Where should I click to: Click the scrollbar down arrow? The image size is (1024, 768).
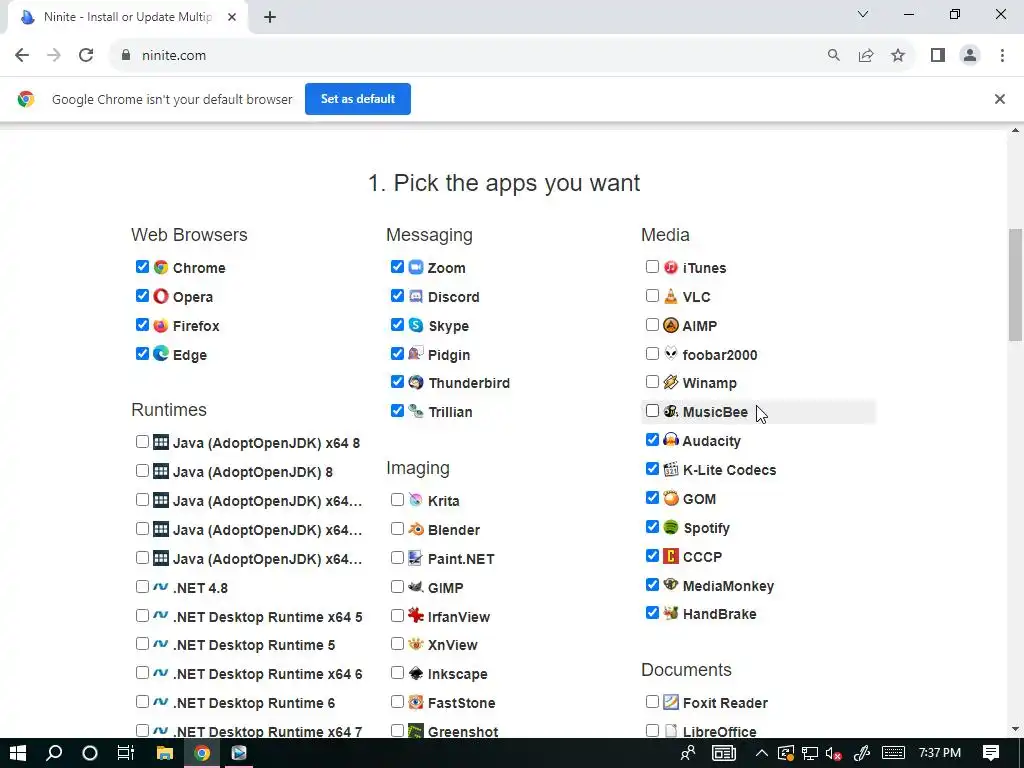(1015, 729)
